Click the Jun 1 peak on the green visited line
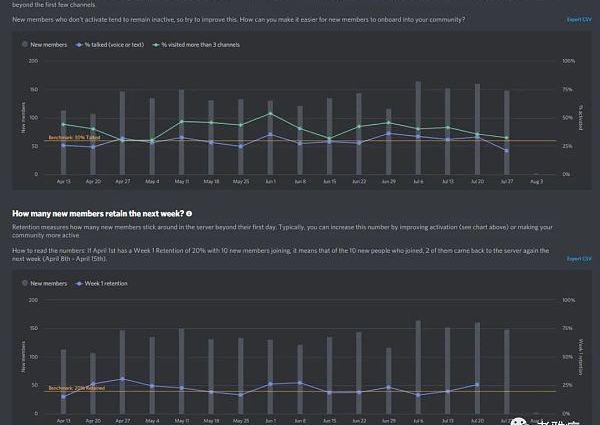The width and height of the screenshot is (600, 425). [270, 113]
